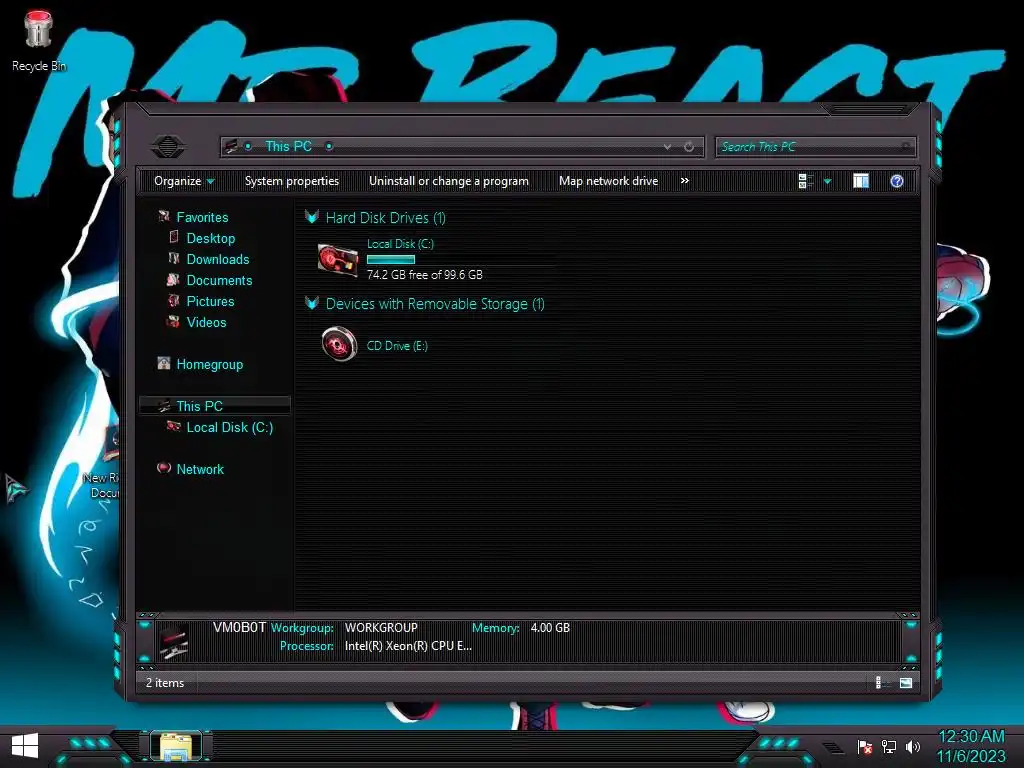
Task: Click the Documents folder icon
Action: point(173,280)
